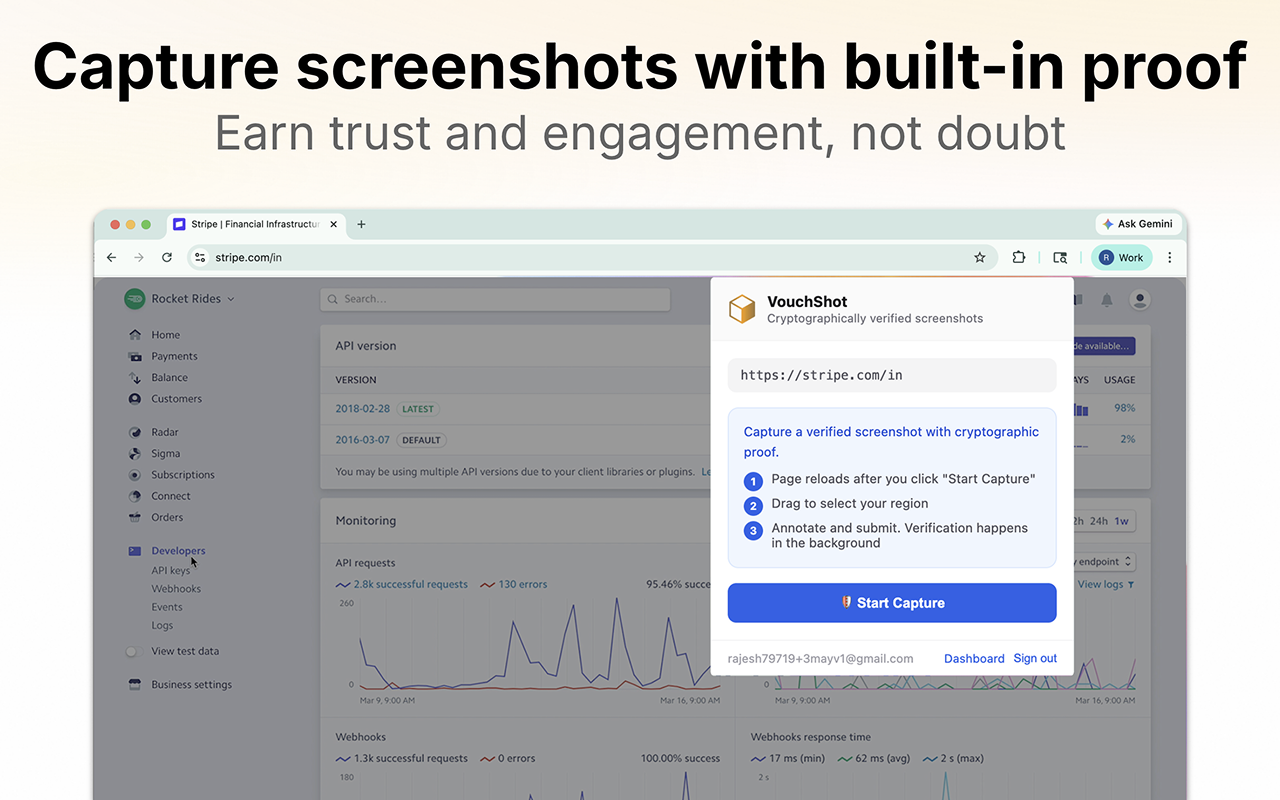The width and height of the screenshot is (1280, 800).
Task: Click the Sign out link
Action: [x=1035, y=659]
